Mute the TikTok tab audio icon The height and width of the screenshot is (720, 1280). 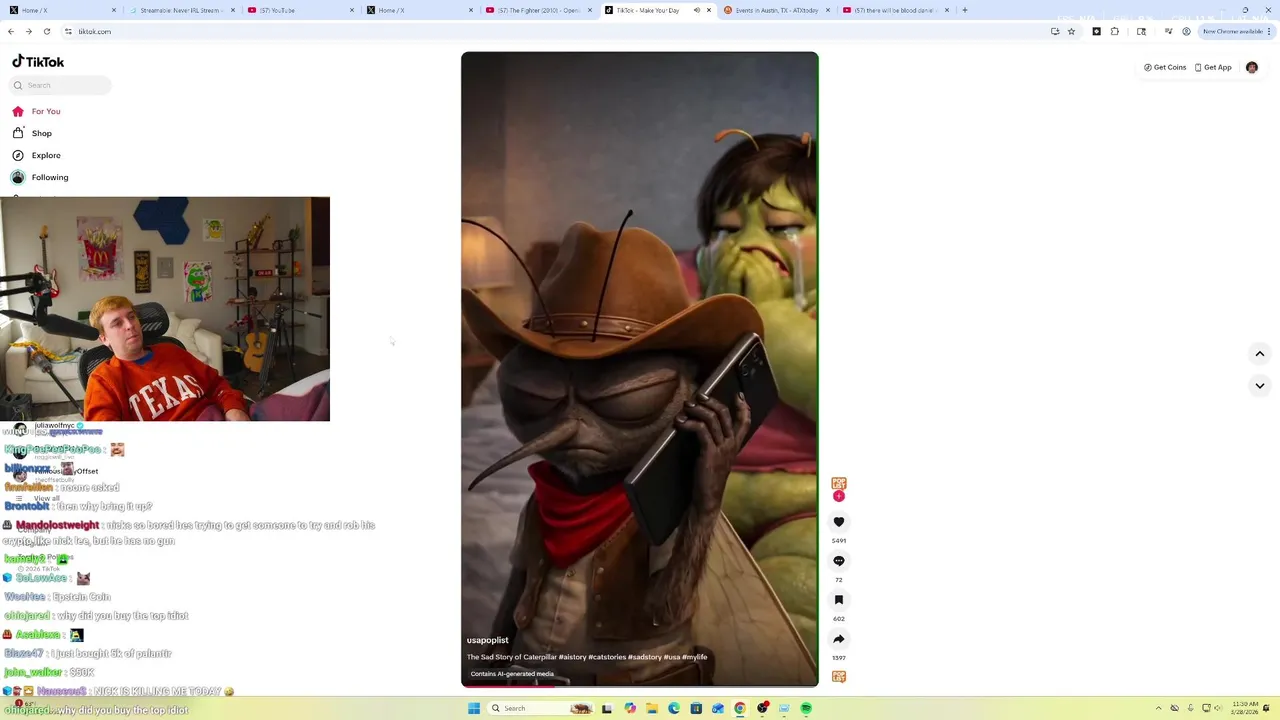coord(697,10)
